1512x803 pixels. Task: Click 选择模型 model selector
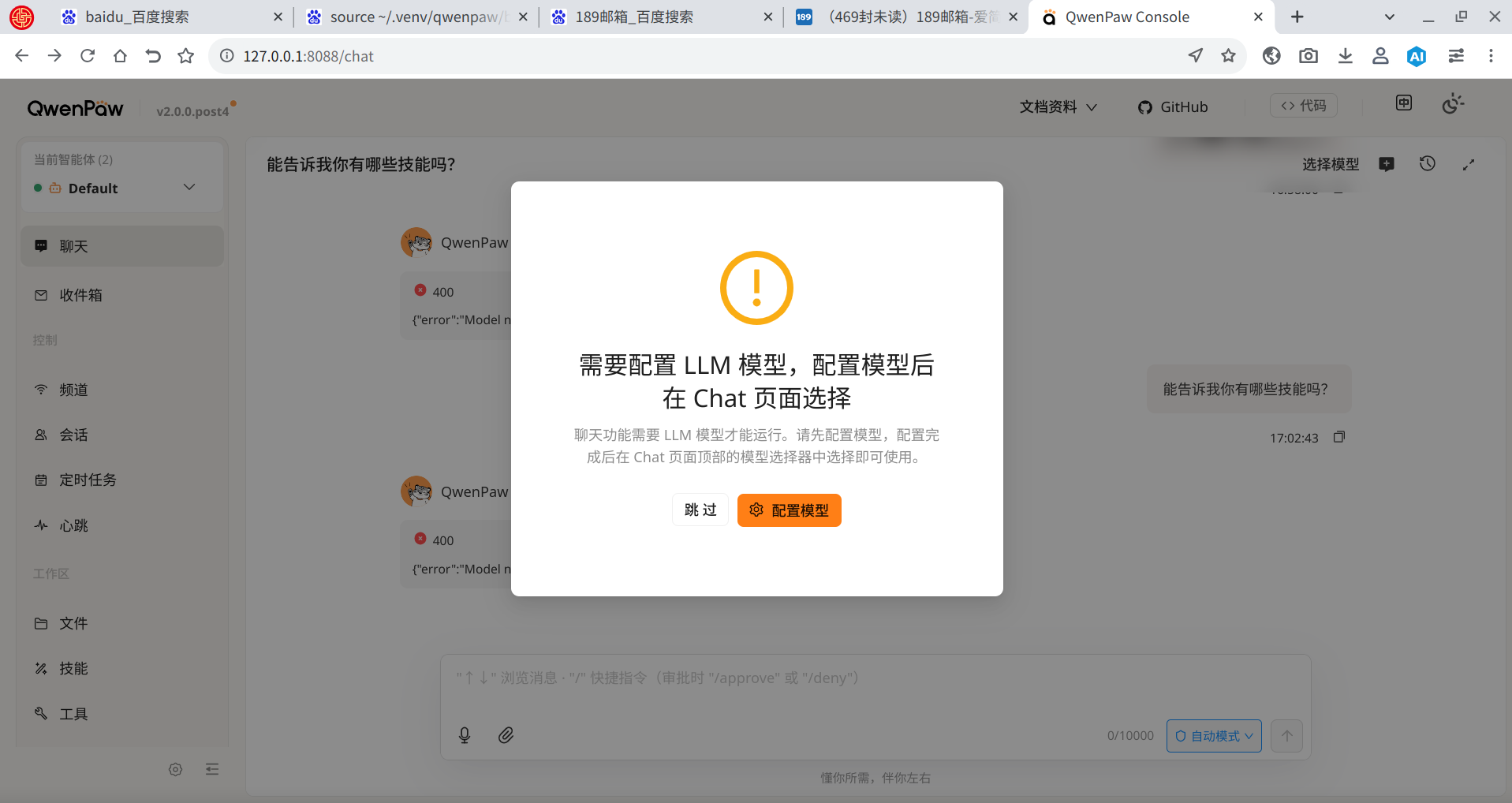1331,164
